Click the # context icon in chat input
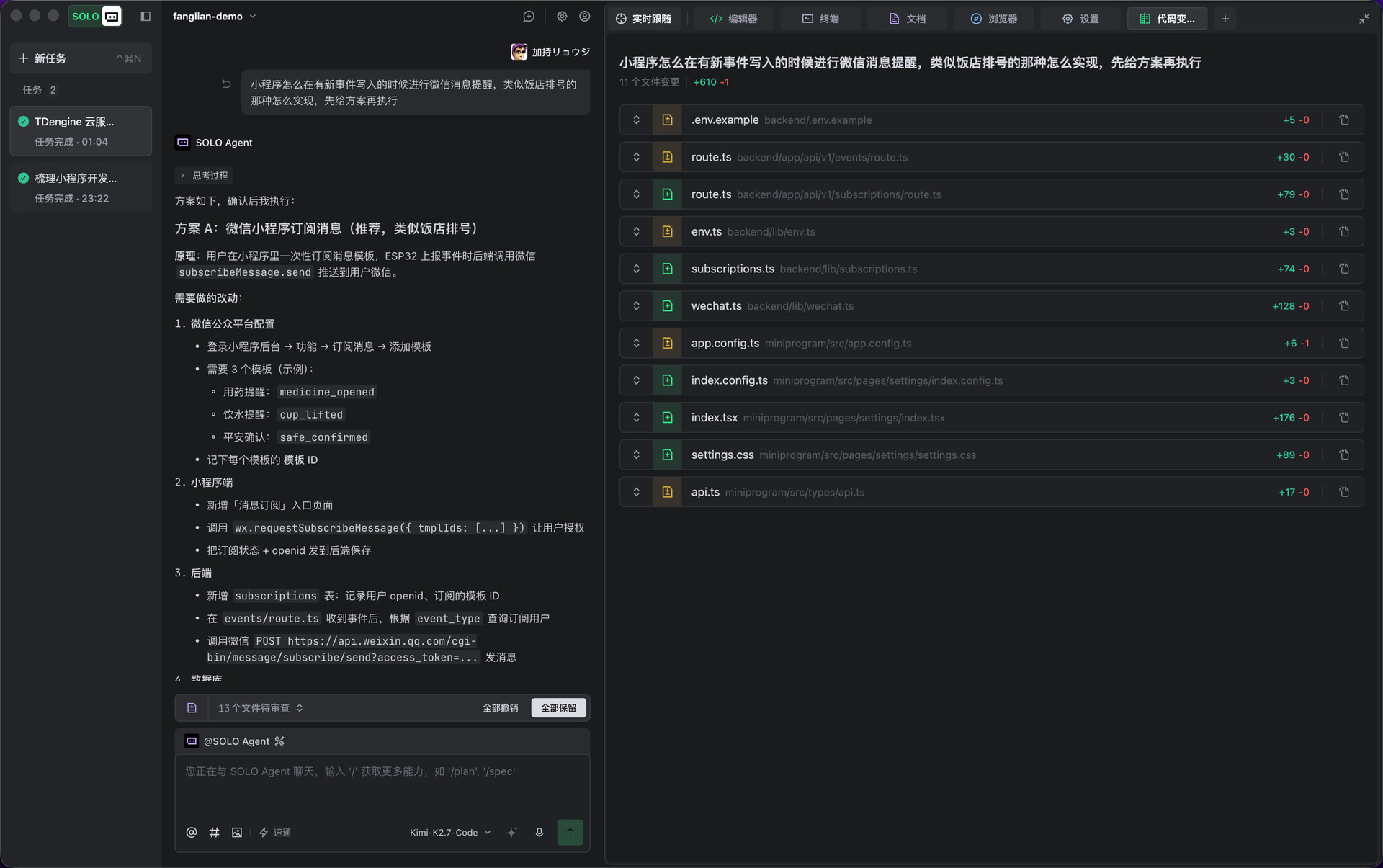Image resolution: width=1383 pixels, height=868 pixels. point(214,833)
